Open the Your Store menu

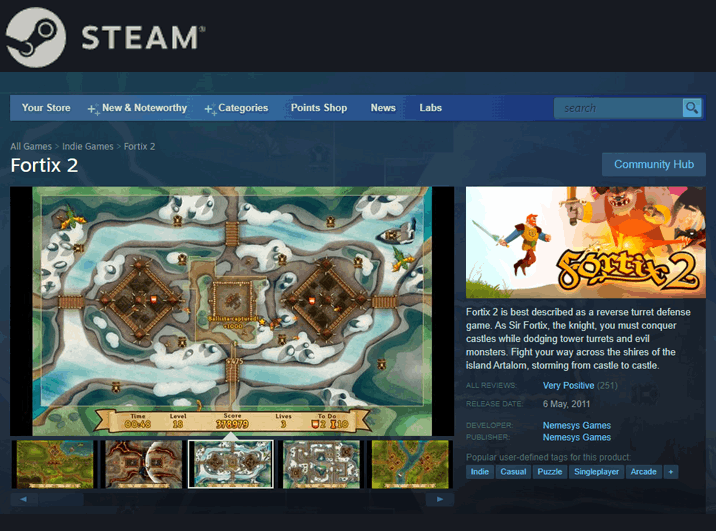[46, 108]
